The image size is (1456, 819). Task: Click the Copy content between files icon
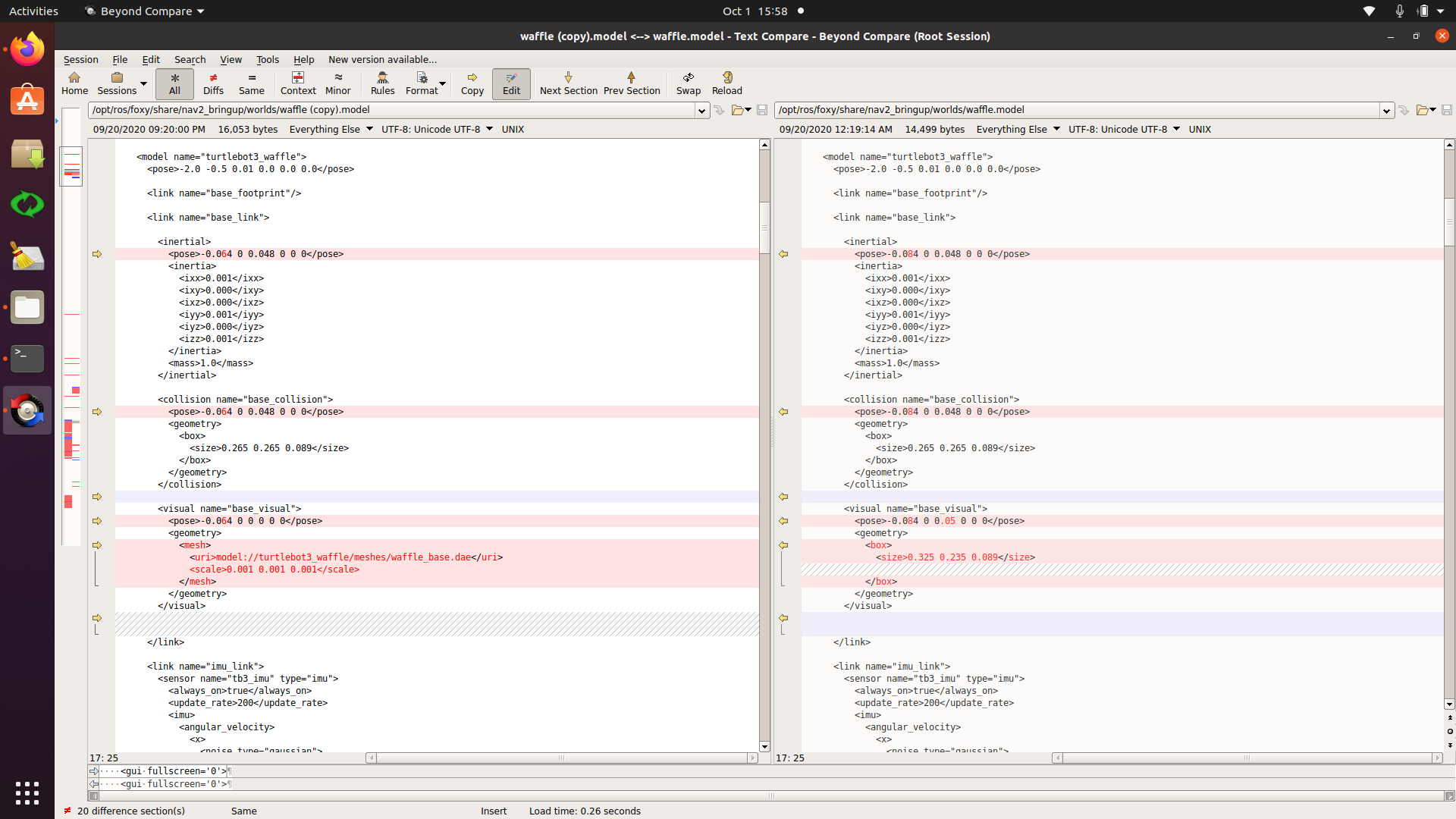pyautogui.click(x=471, y=82)
